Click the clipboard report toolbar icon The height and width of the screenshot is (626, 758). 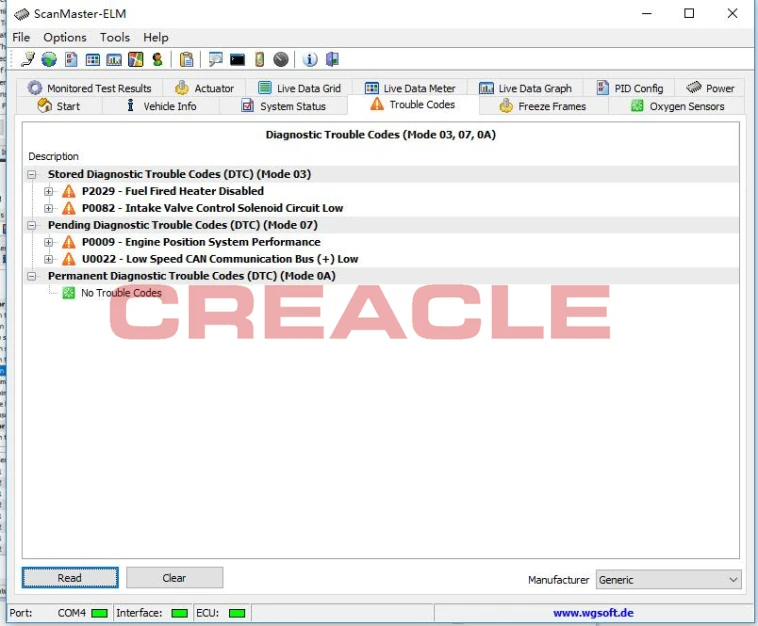pos(186,59)
